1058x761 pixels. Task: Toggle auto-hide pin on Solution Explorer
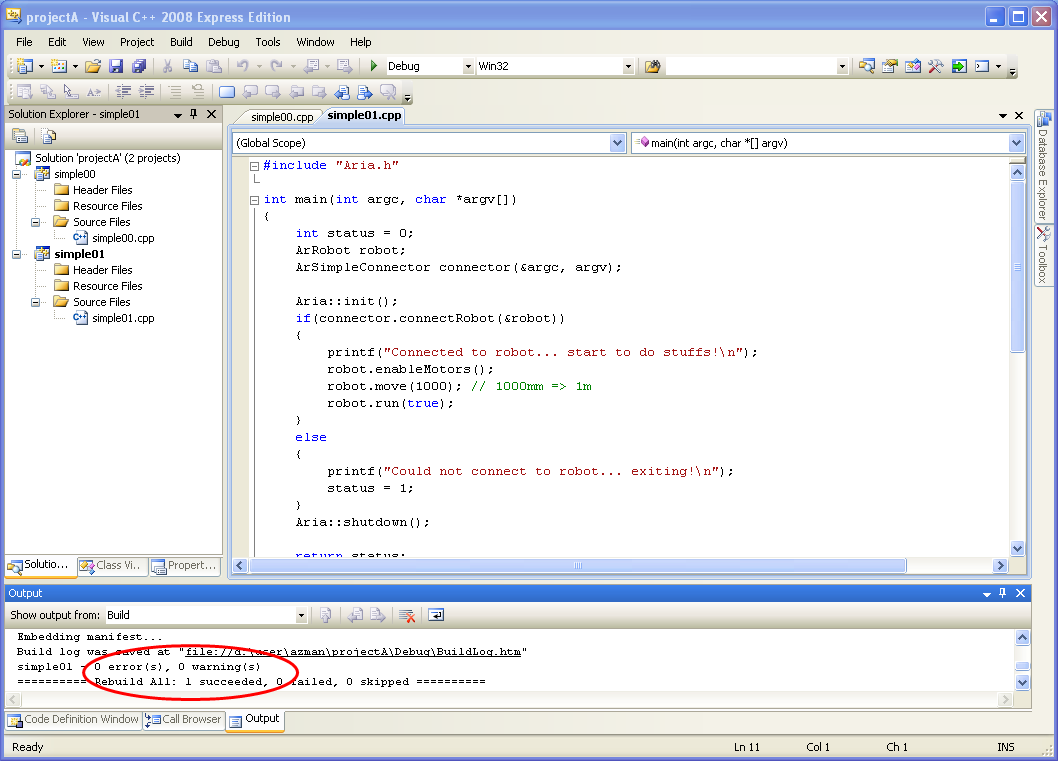194,114
